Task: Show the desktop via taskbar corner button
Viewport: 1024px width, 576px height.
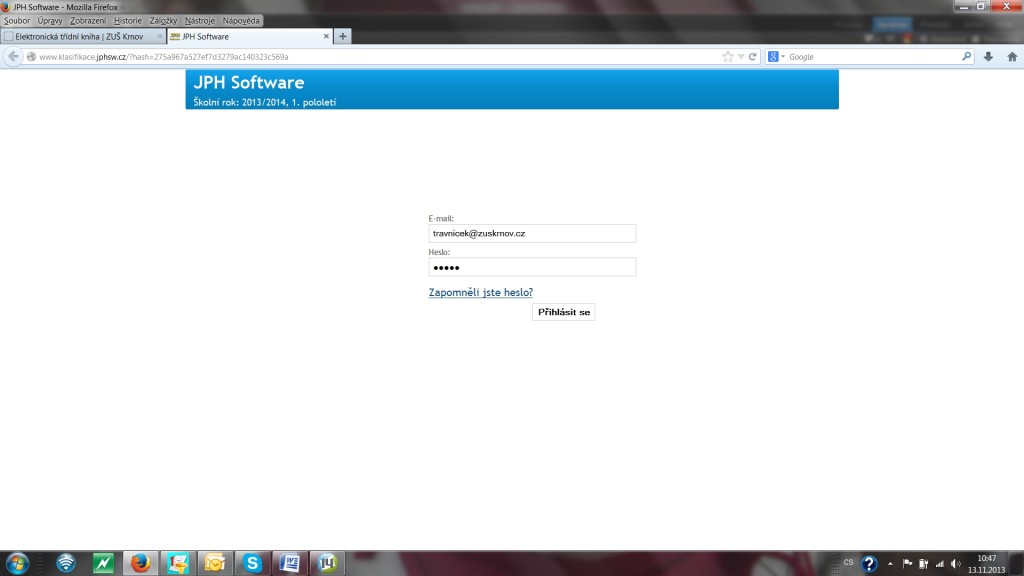Action: [1017, 563]
